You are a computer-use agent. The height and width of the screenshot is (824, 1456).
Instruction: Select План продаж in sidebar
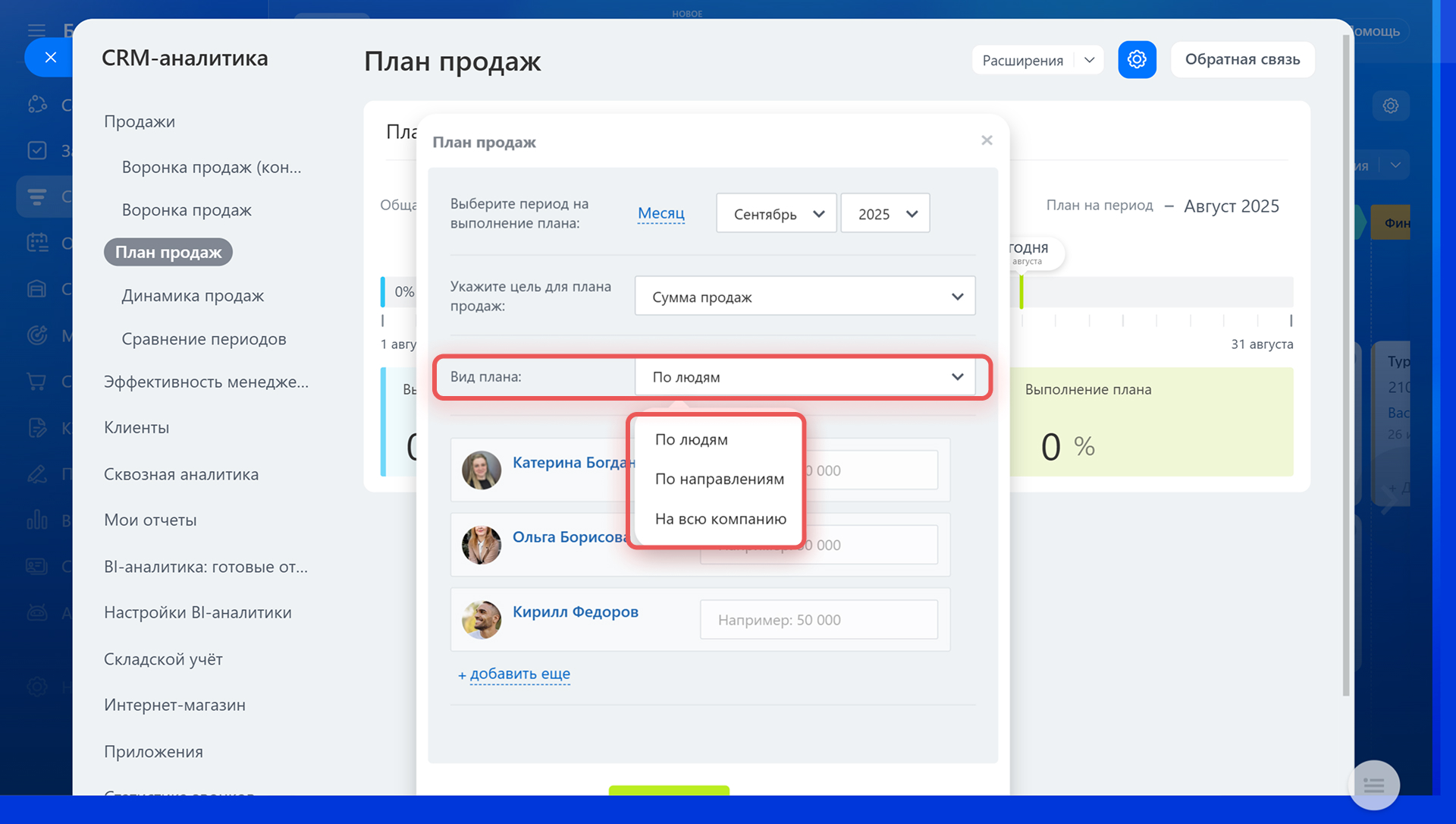(x=168, y=252)
